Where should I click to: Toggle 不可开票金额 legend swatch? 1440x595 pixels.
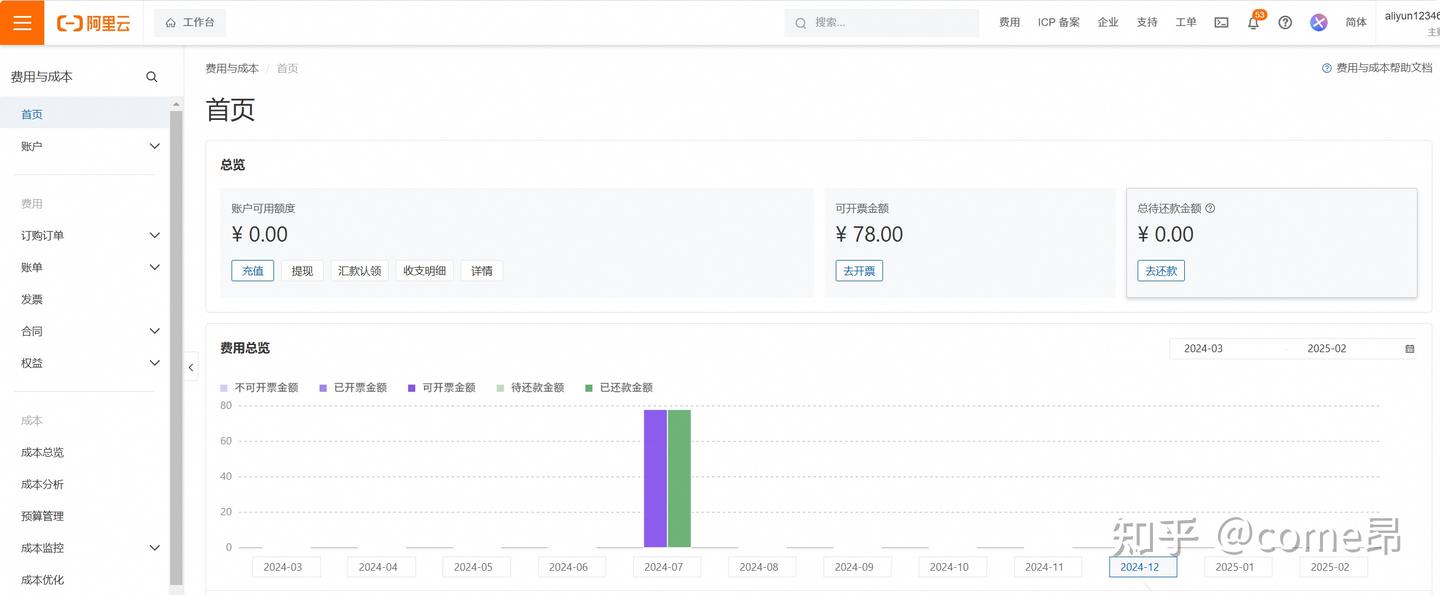pyautogui.click(x=224, y=388)
